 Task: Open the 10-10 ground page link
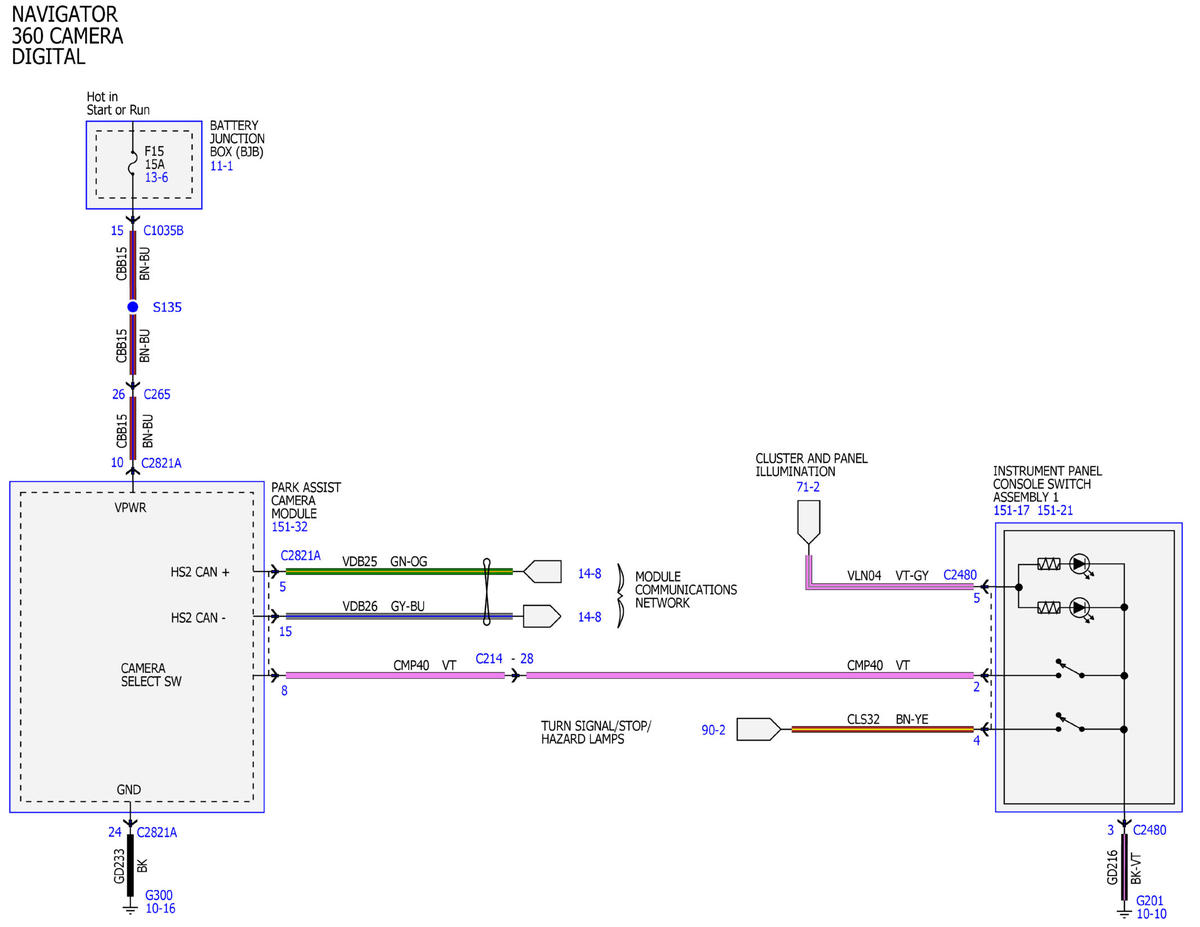(1151, 914)
